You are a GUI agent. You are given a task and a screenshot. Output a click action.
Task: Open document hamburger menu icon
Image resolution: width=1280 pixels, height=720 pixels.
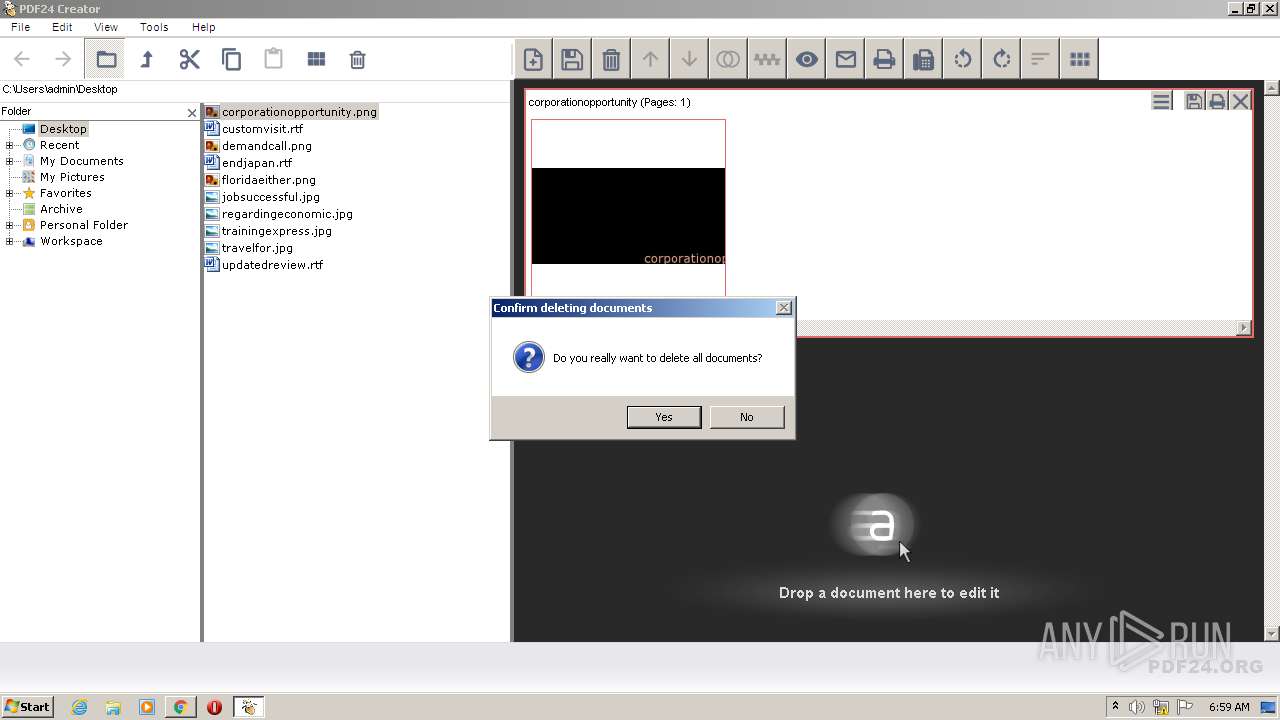coord(1161,101)
